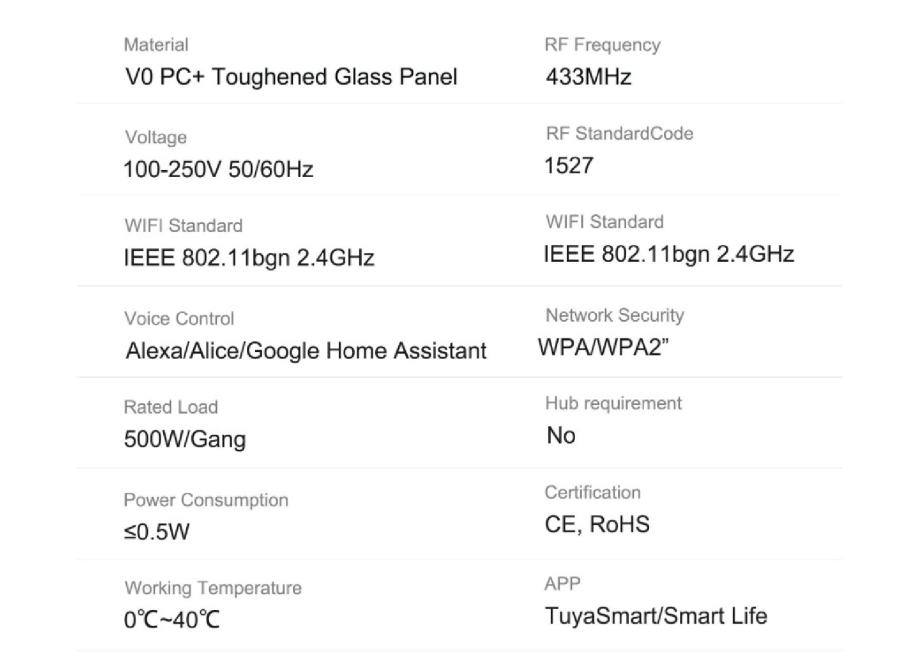Click the 1527 code value
Screen dimensions: 919x672
tap(569, 165)
